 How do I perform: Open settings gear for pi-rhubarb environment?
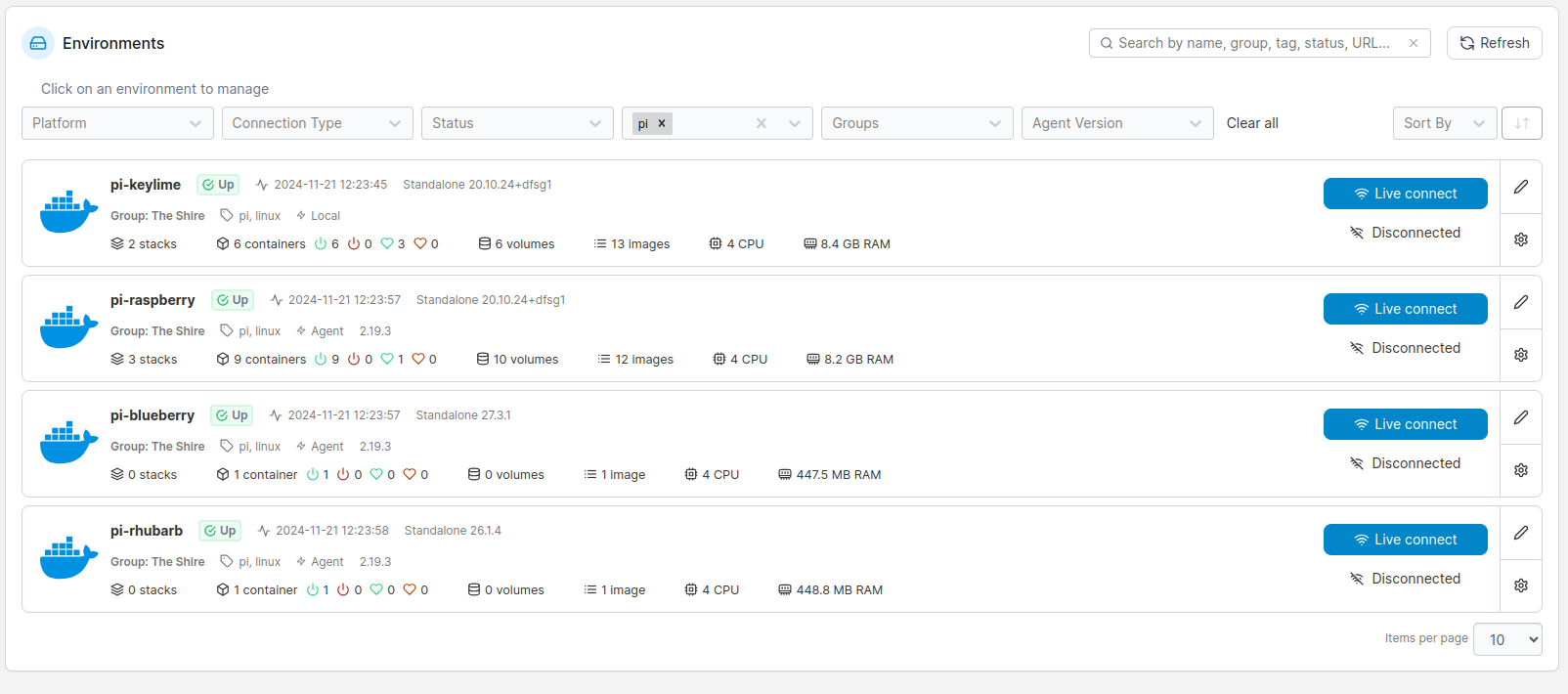coord(1521,586)
